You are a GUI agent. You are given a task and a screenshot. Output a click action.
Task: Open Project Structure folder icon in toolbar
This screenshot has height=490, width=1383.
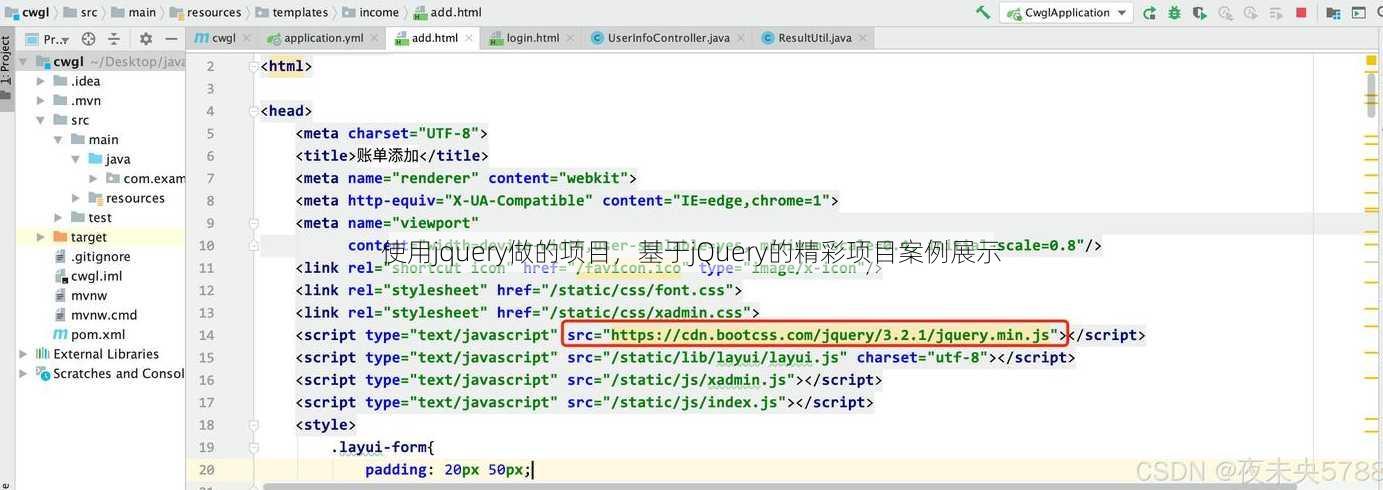tap(1333, 13)
